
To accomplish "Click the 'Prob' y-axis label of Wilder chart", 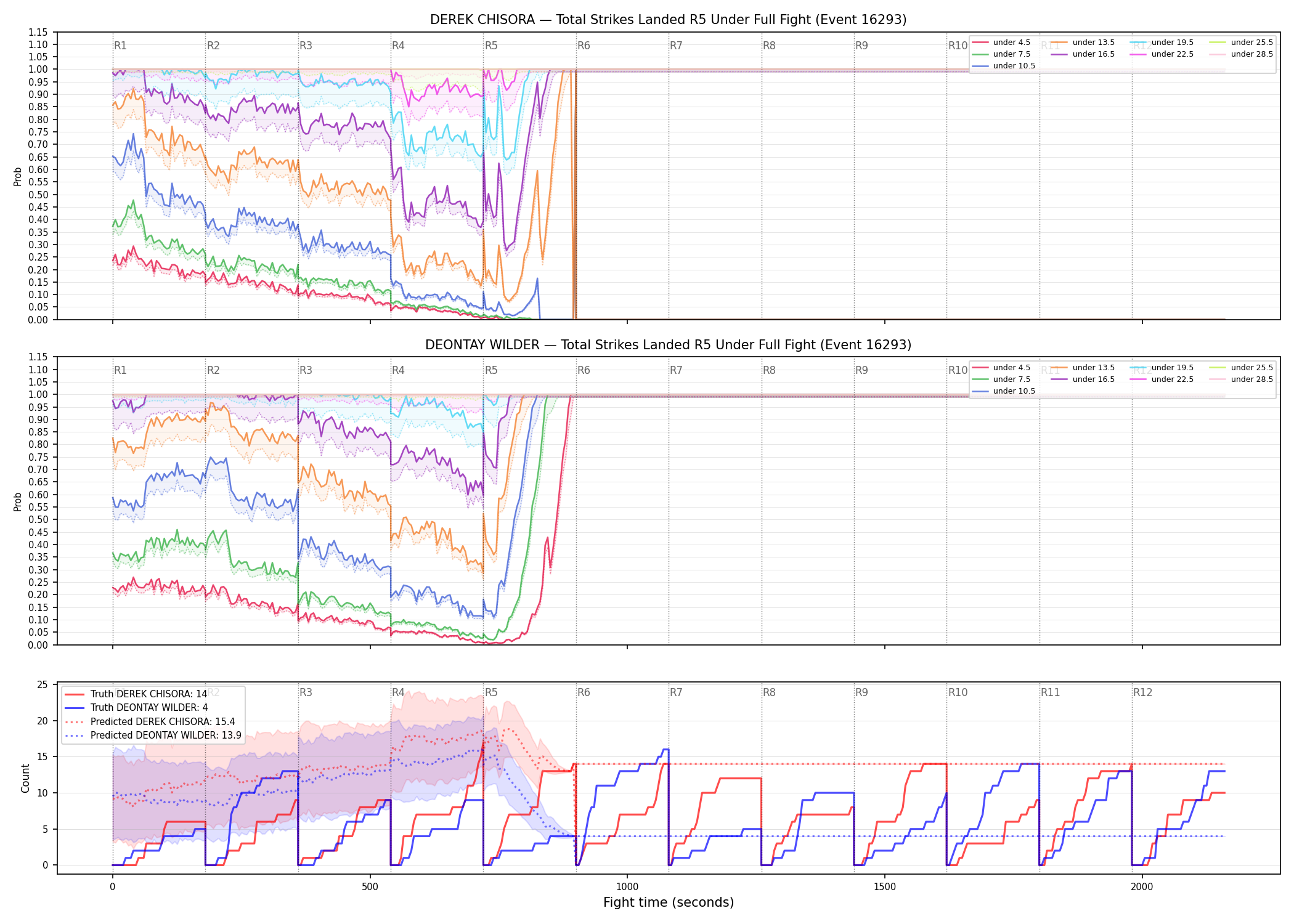I will click(x=18, y=501).
